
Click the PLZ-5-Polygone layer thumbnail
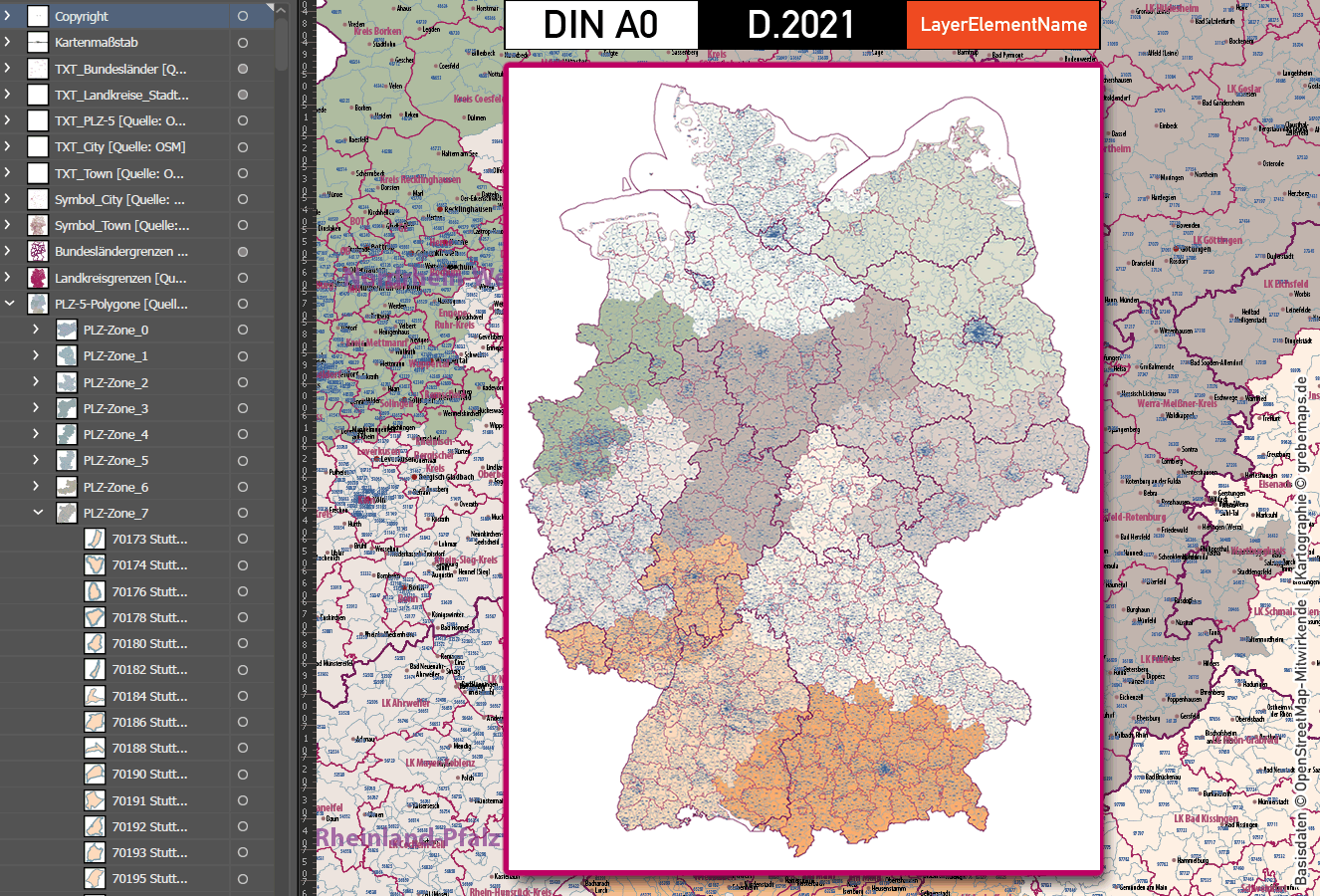click(37, 303)
